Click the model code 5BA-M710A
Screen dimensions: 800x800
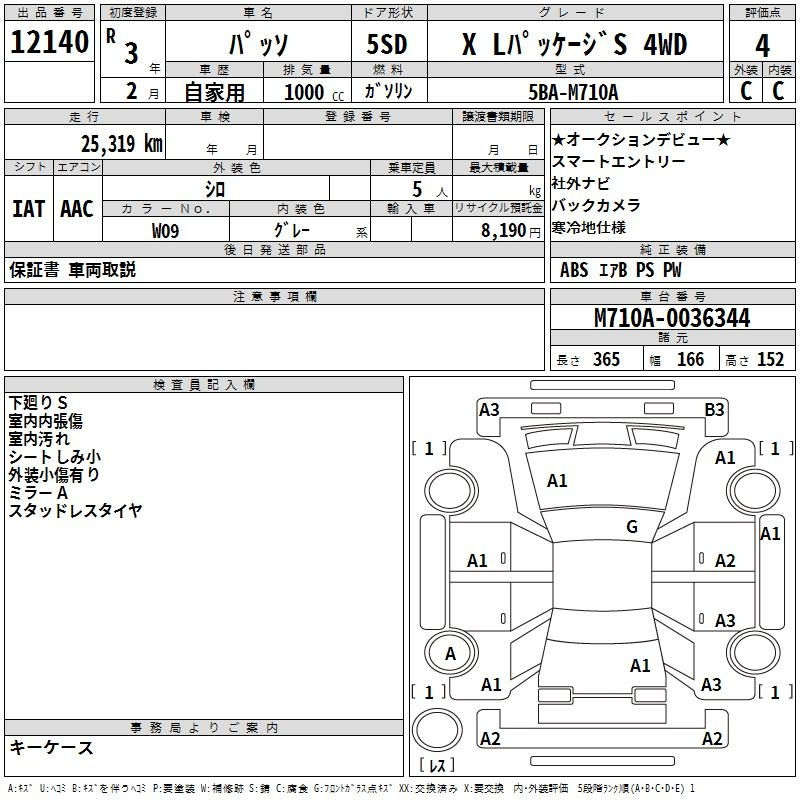(x=574, y=93)
